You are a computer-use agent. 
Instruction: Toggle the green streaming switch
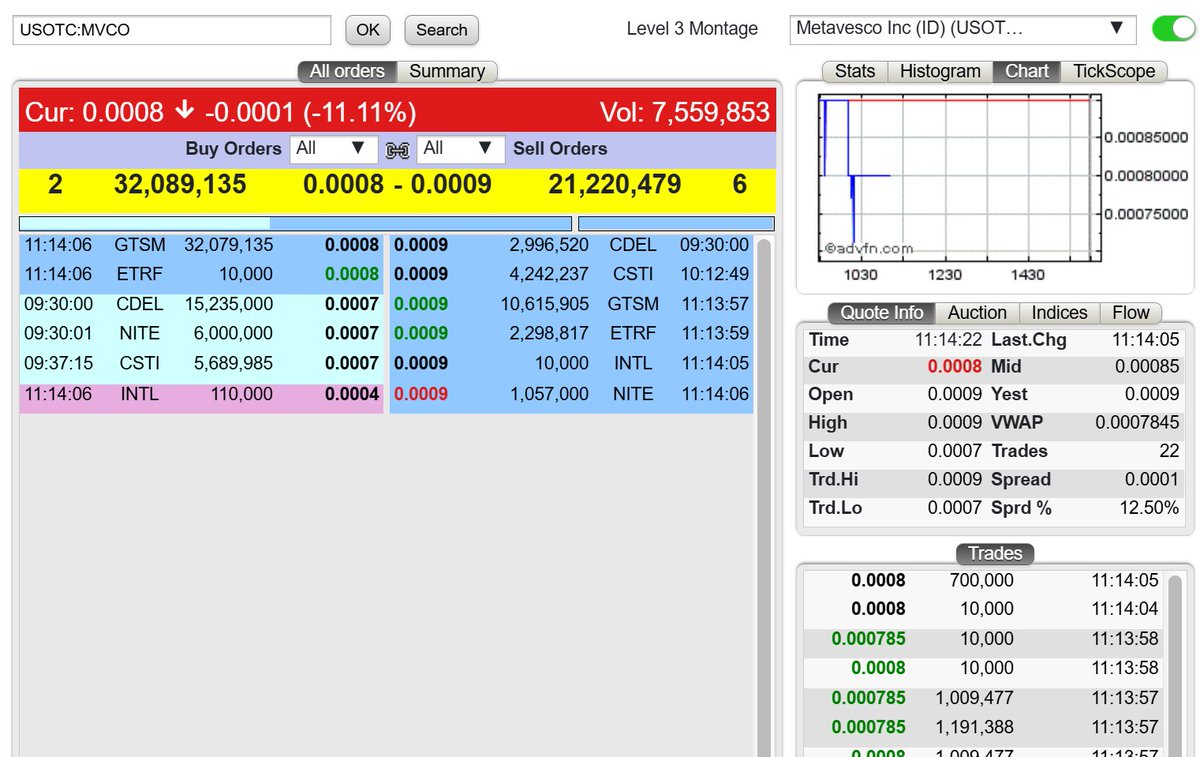(1173, 28)
